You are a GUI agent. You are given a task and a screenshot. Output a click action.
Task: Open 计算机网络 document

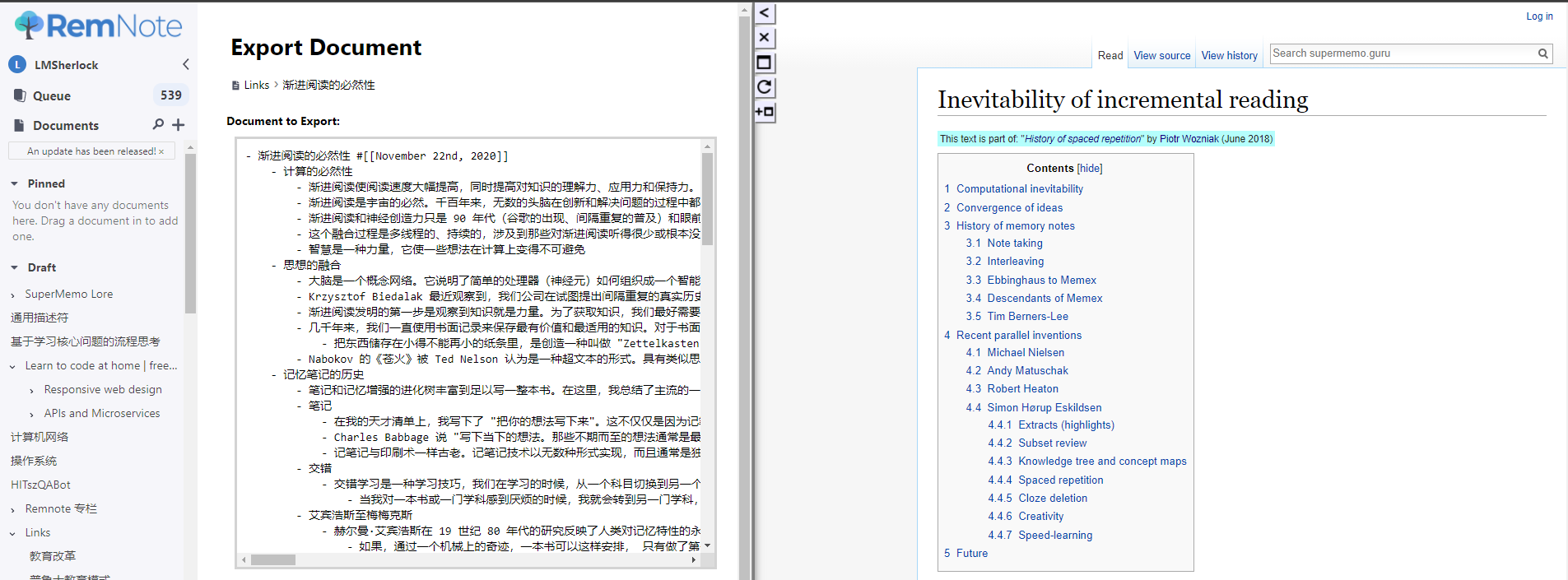click(x=40, y=437)
